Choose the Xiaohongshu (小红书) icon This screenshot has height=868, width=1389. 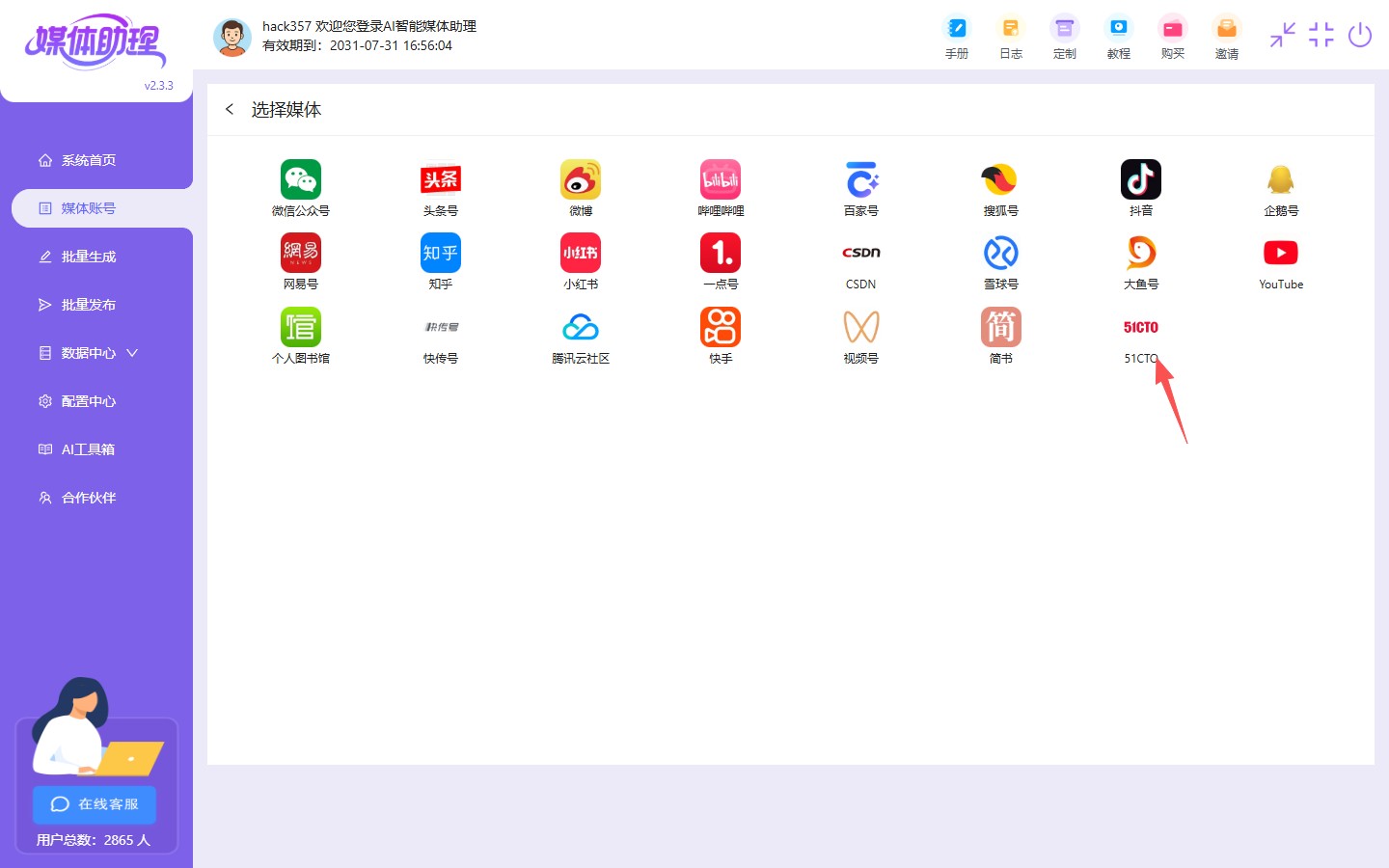[581, 254]
